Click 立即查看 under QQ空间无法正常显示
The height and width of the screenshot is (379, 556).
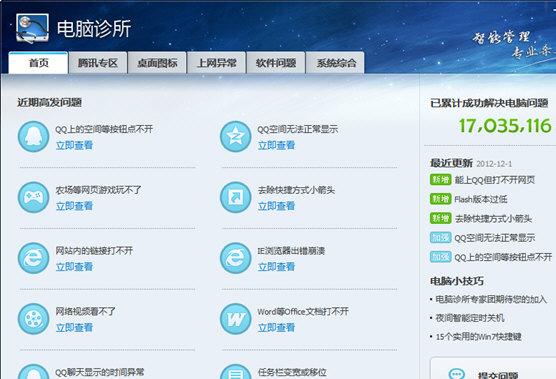point(276,145)
